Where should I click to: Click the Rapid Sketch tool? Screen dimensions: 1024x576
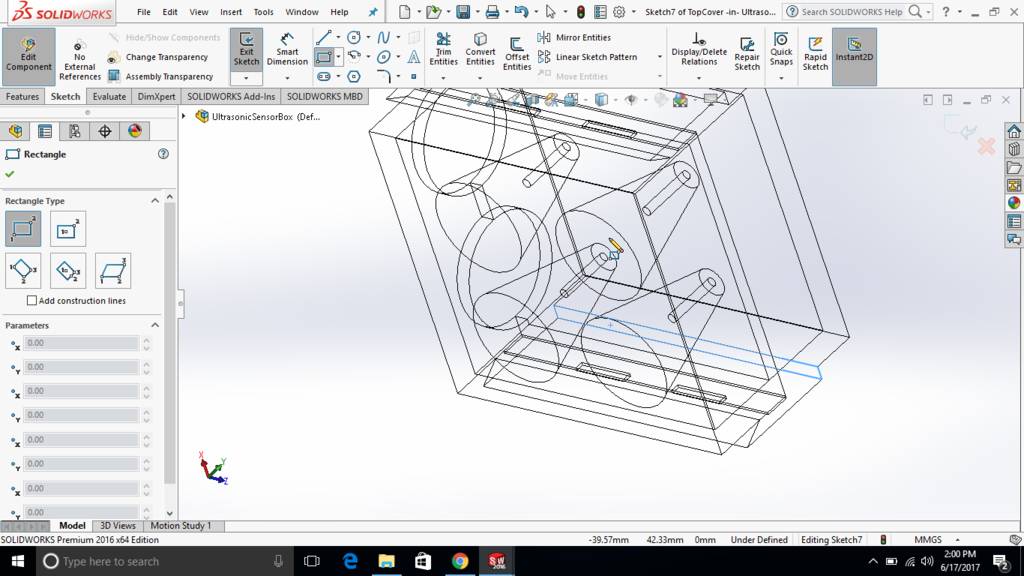(x=815, y=54)
